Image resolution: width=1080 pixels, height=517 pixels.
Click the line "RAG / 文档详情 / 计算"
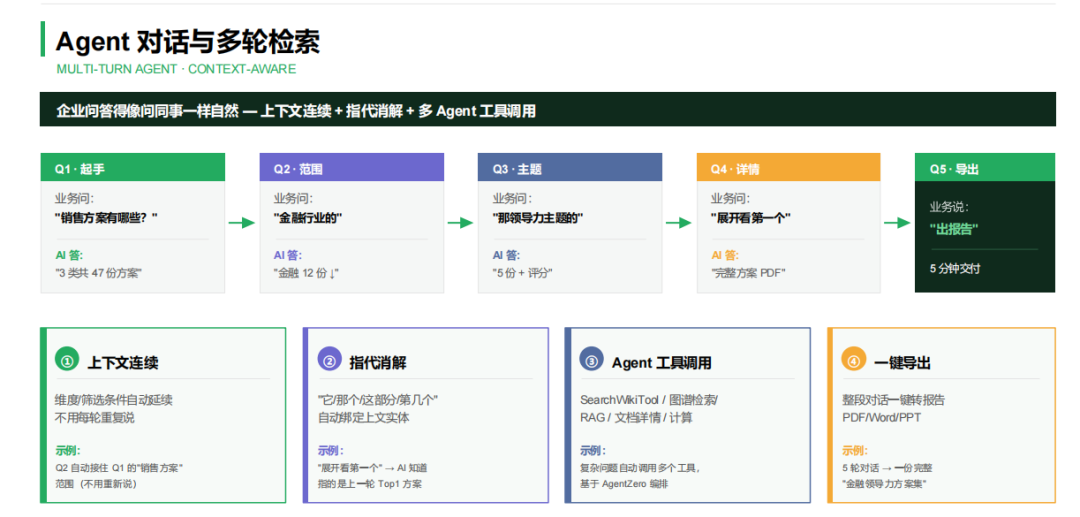[x=636, y=418]
